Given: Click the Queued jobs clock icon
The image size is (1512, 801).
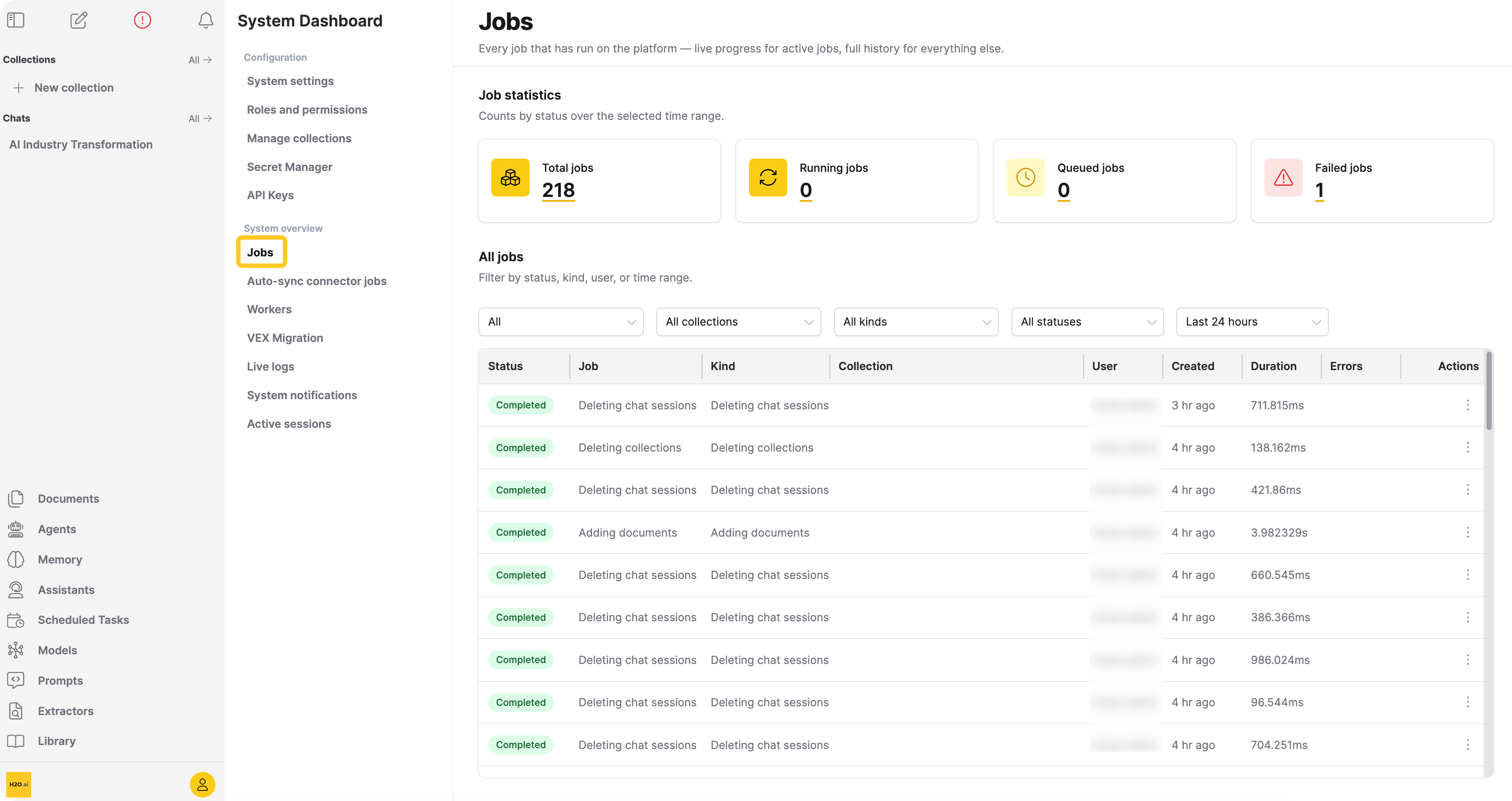Looking at the screenshot, I should point(1026,178).
